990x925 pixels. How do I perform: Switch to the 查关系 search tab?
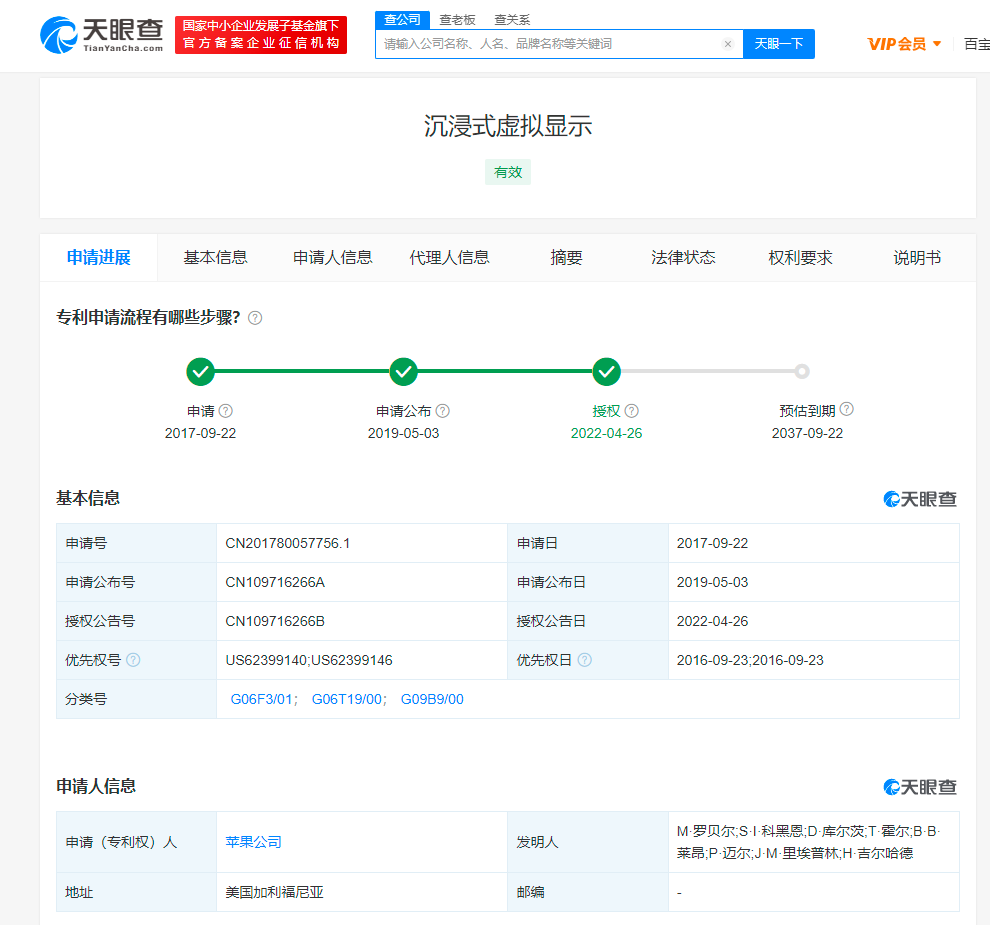coord(512,20)
